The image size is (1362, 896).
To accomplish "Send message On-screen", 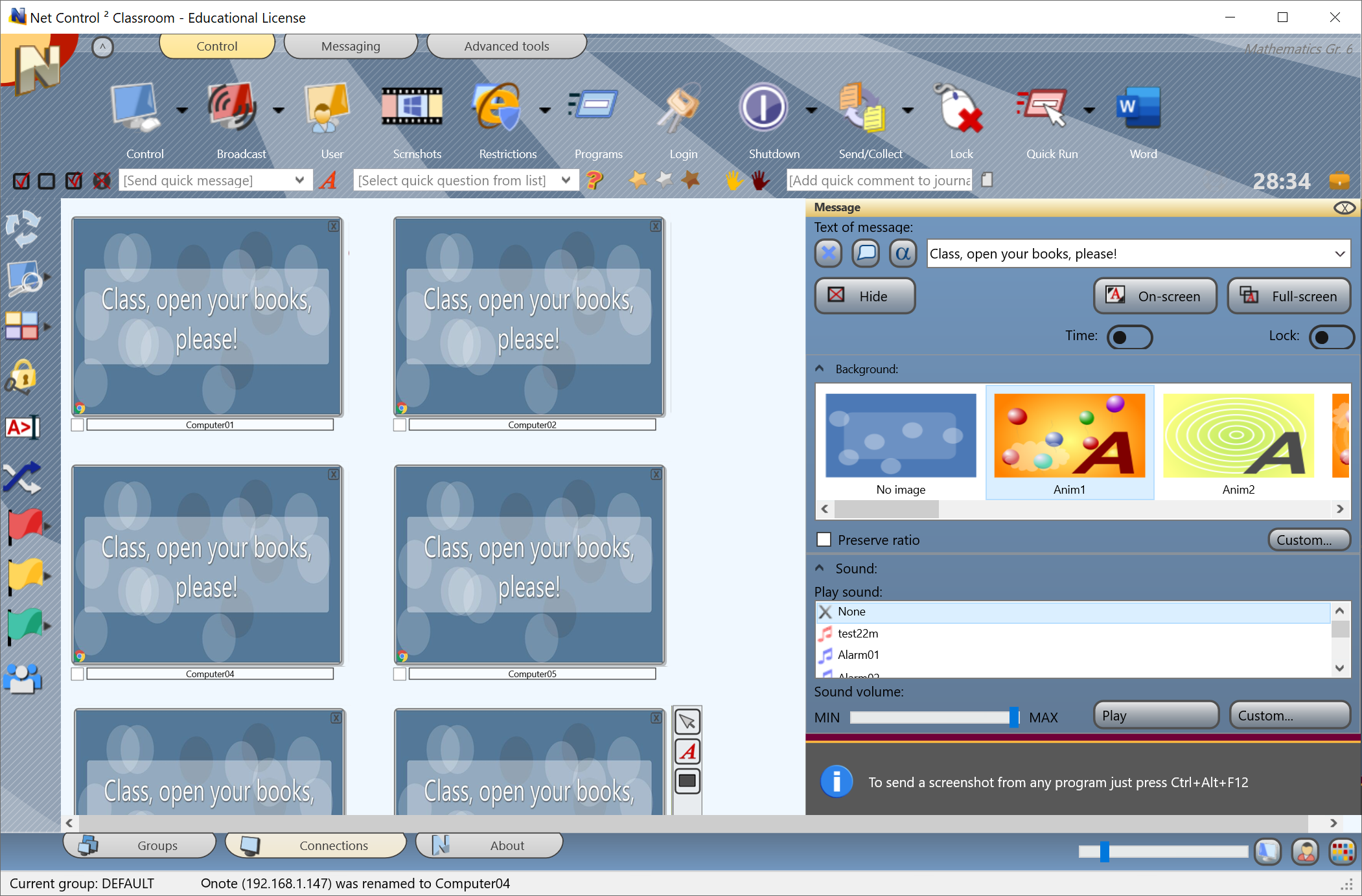I will [x=1155, y=296].
